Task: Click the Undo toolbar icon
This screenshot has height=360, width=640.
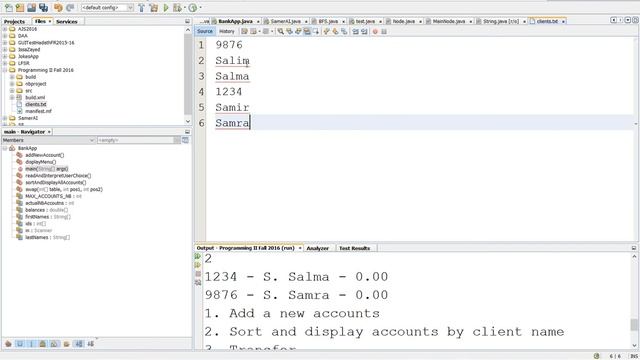Action: [58, 7]
